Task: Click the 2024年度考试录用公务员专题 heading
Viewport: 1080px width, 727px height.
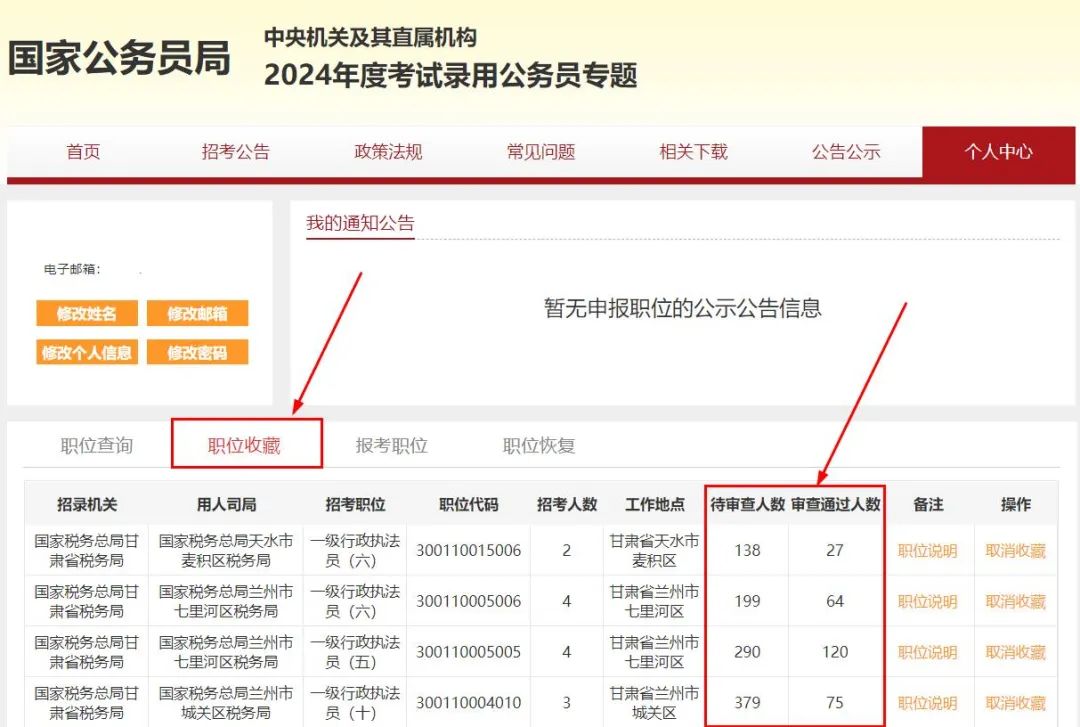Action: click(x=450, y=75)
